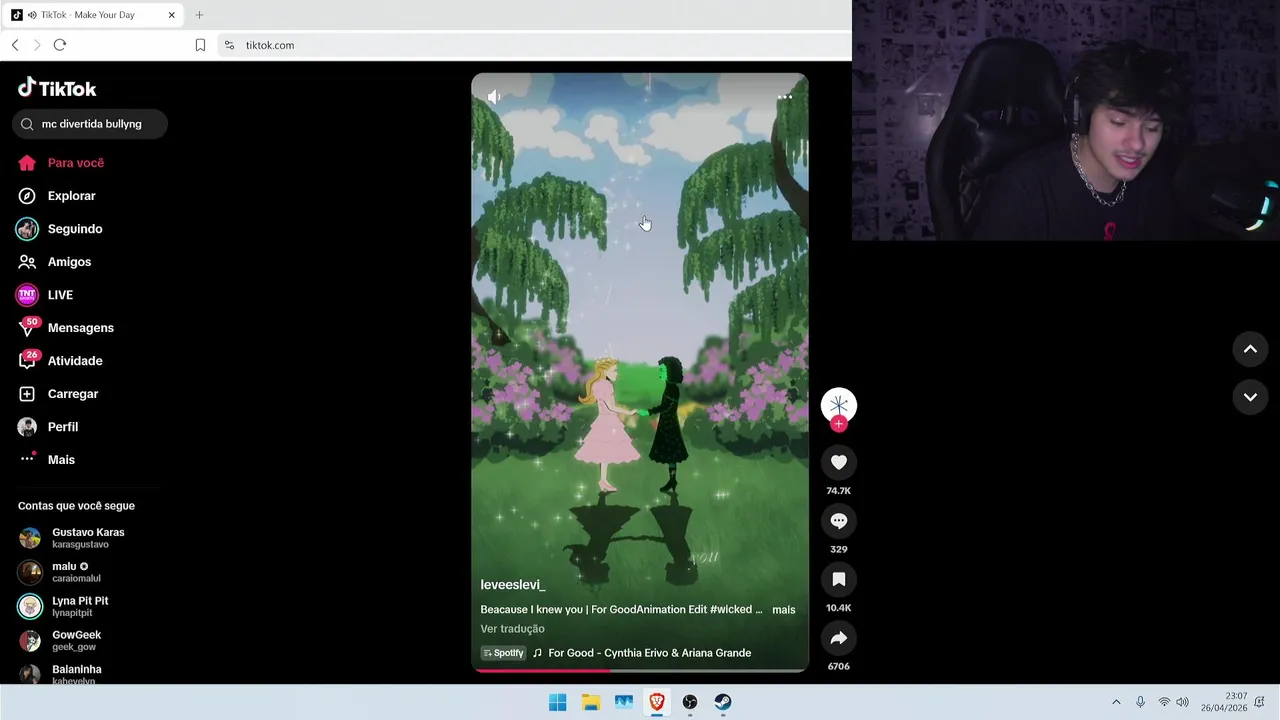Image resolution: width=1280 pixels, height=720 pixels.
Task: Reload the page with the refresh icon
Action: (60, 45)
